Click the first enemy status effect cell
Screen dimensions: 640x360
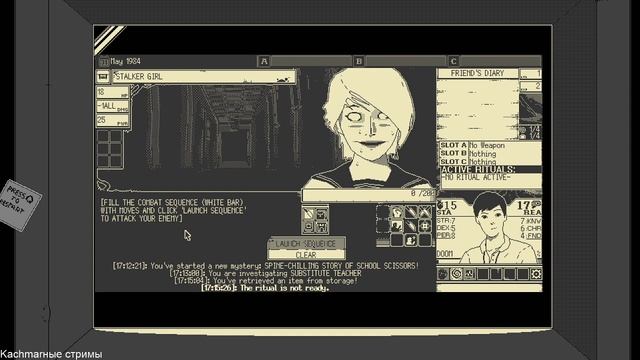pos(103,137)
